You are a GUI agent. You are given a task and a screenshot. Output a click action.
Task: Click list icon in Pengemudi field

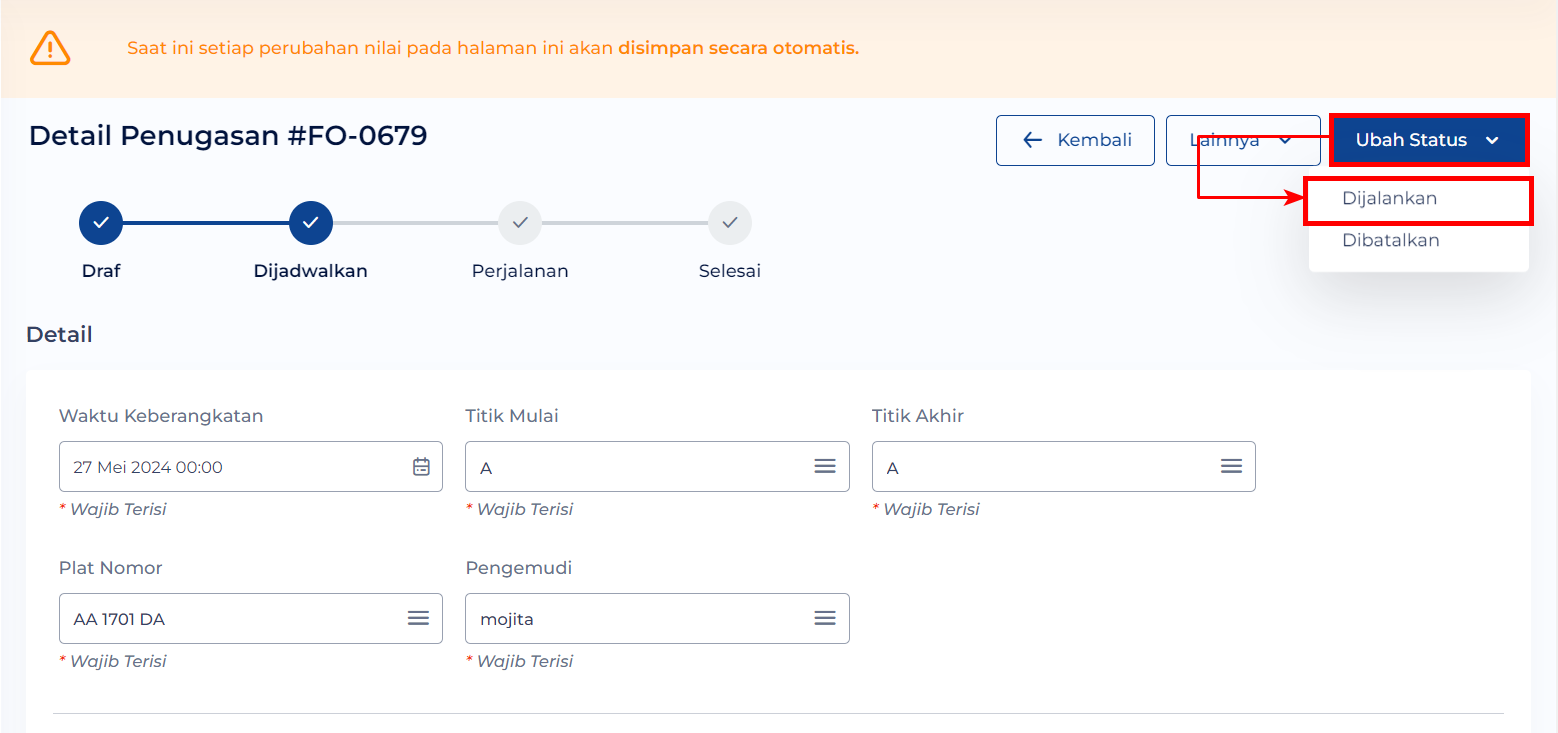(825, 619)
